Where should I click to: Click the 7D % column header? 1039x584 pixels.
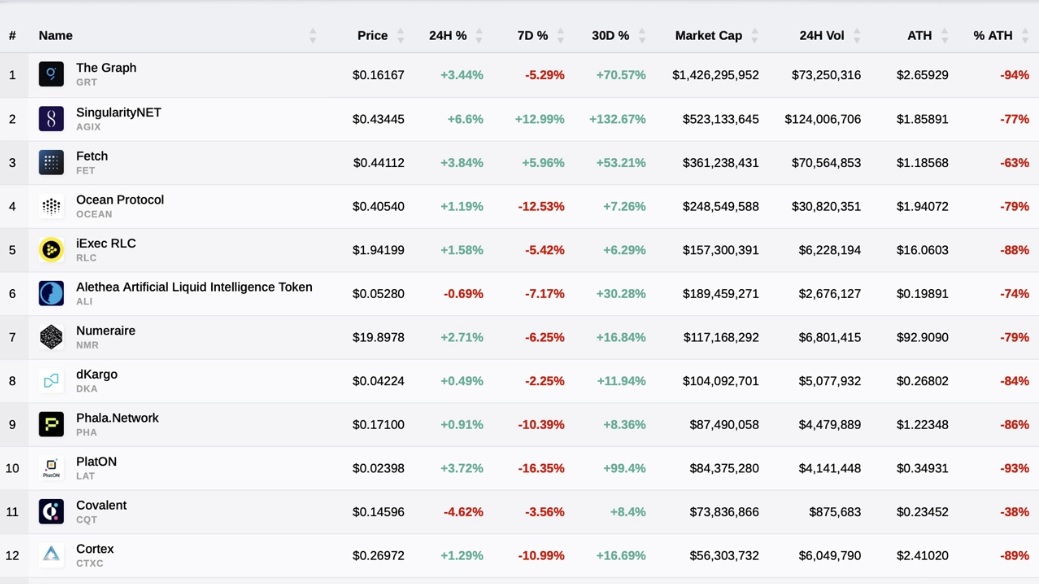(533, 36)
